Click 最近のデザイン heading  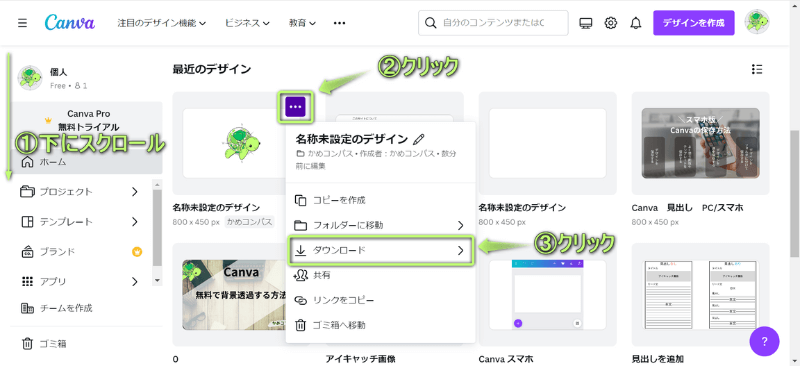tap(212, 69)
